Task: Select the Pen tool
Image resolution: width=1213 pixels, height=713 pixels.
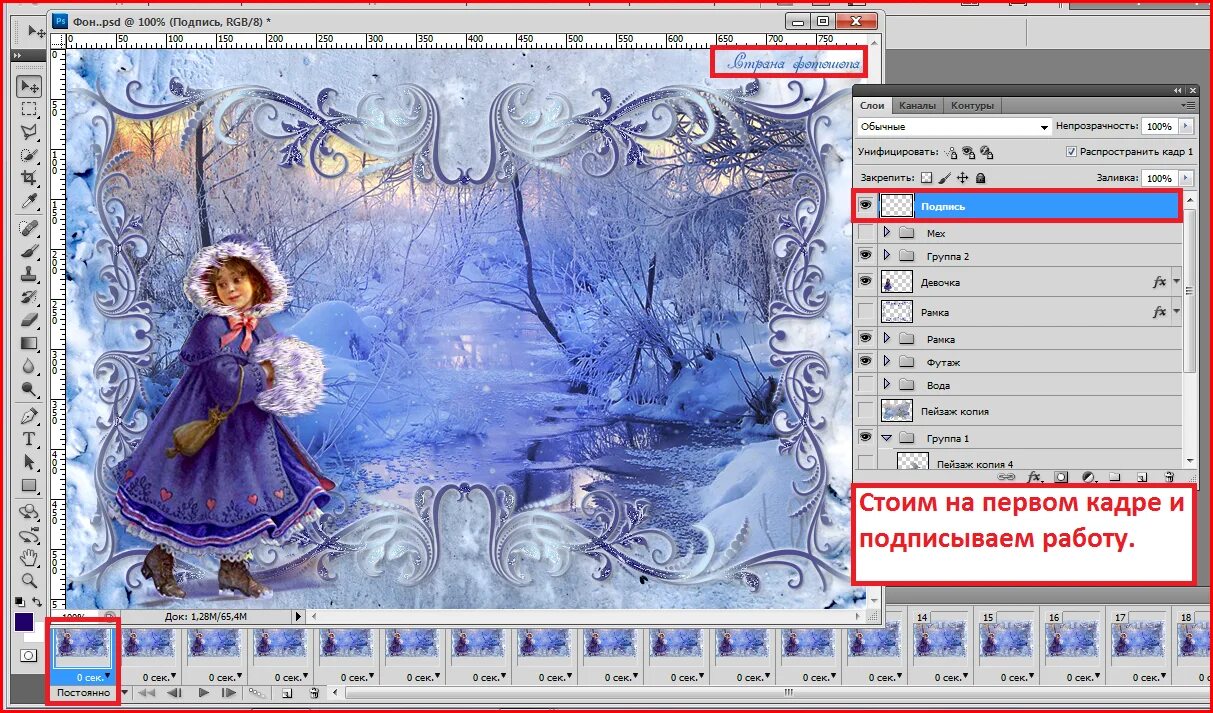Action: click(29, 415)
